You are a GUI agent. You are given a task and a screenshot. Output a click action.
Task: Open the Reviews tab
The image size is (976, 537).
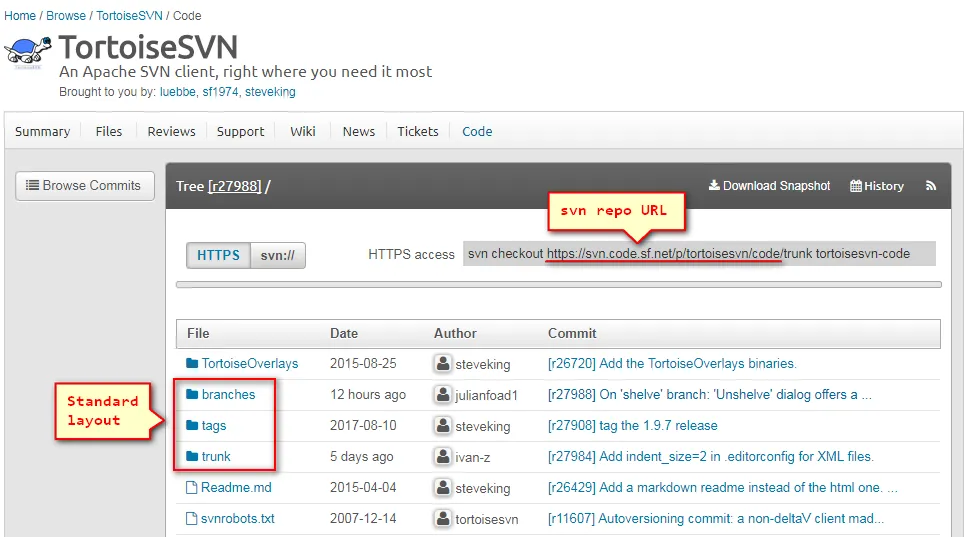pyautogui.click(x=171, y=131)
